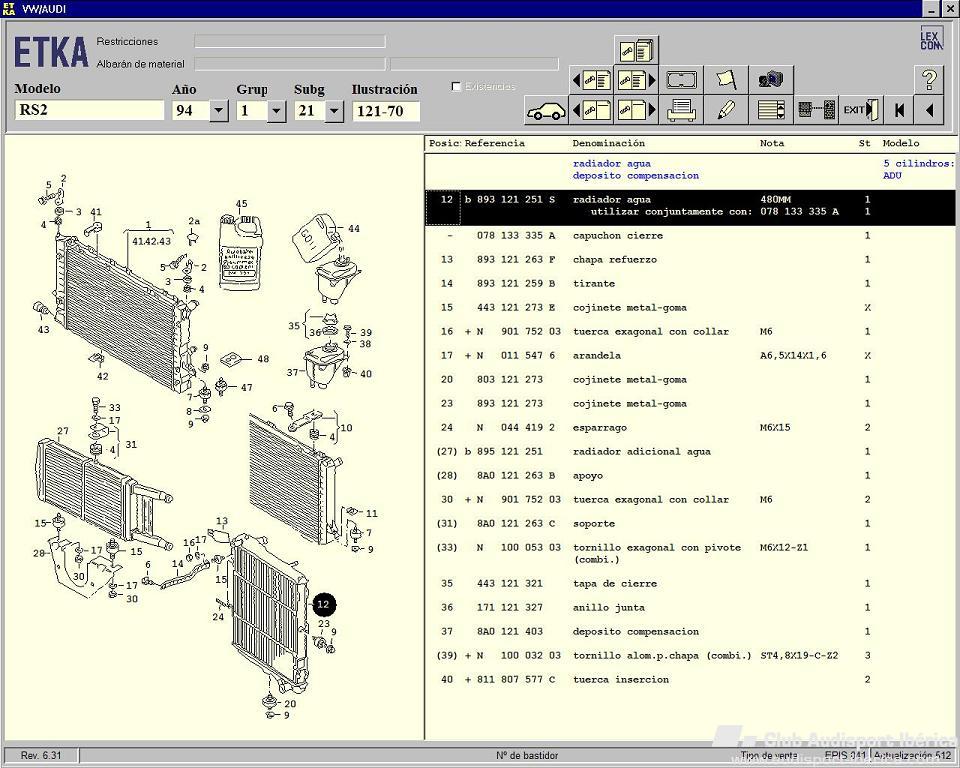The height and width of the screenshot is (768, 960).
Task: Open the scrolling list icon
Action: 771,110
